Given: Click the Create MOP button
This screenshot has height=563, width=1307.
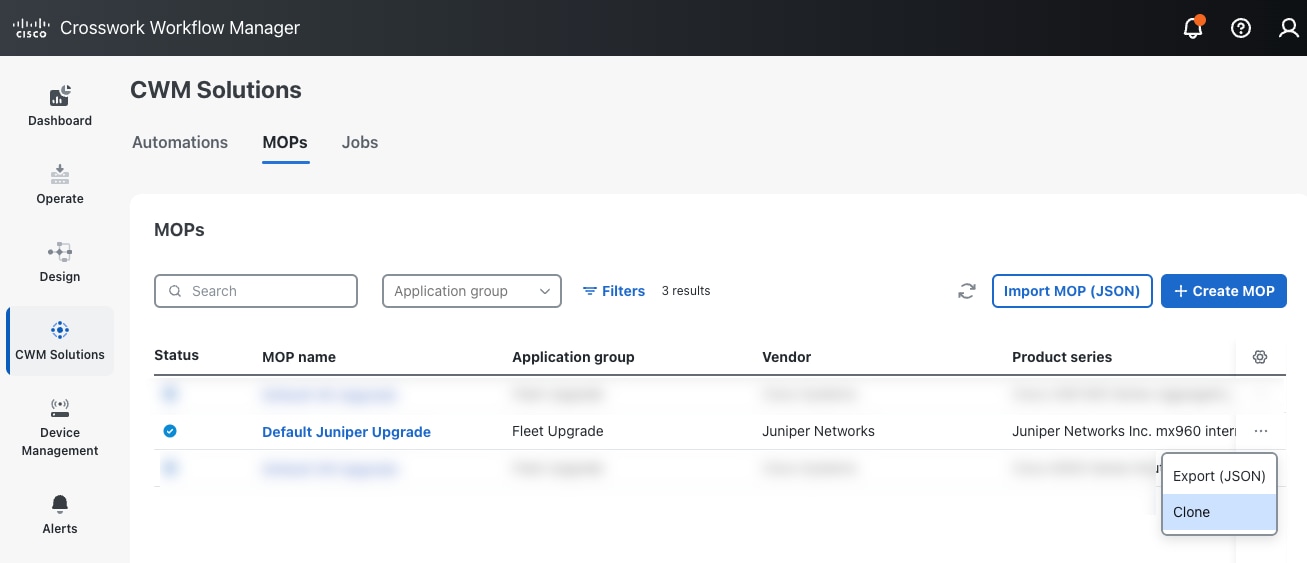Looking at the screenshot, I should (x=1224, y=291).
